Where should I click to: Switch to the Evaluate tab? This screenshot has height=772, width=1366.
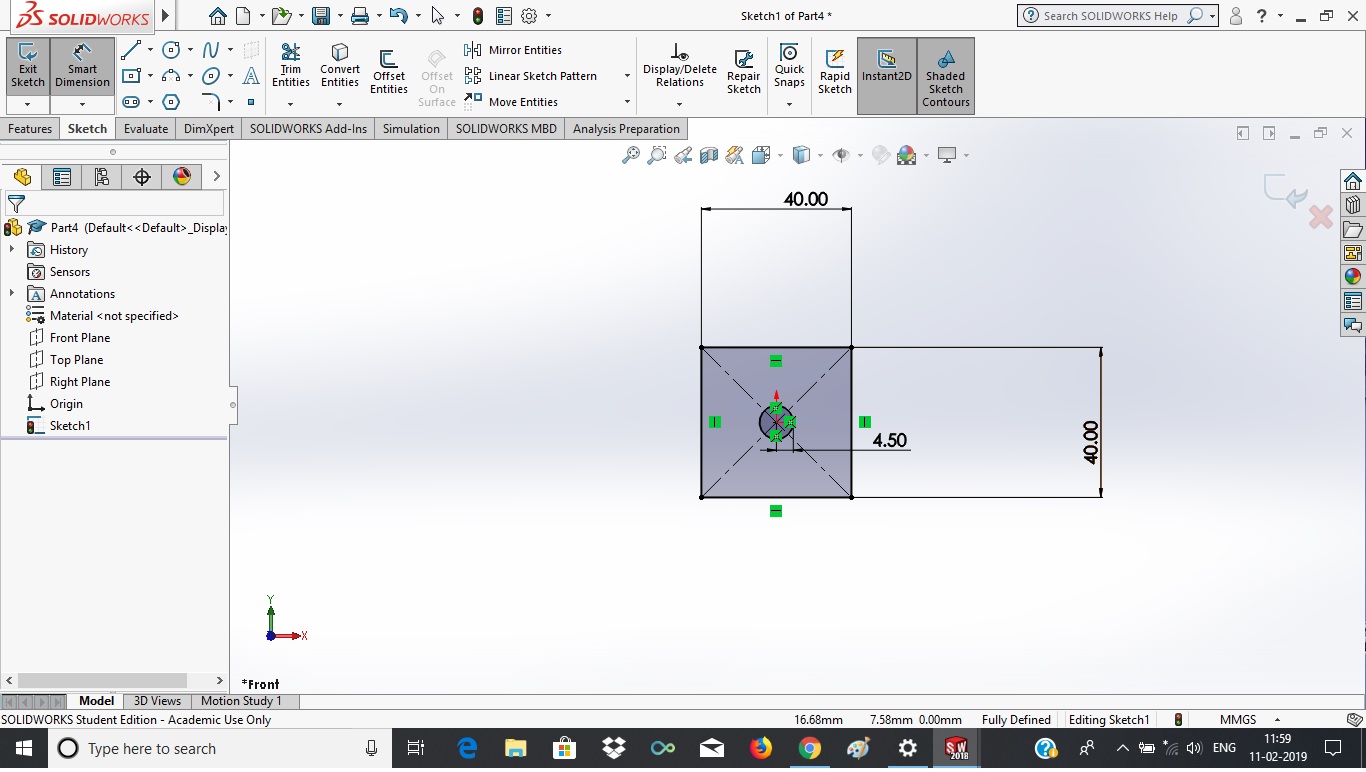pos(146,129)
